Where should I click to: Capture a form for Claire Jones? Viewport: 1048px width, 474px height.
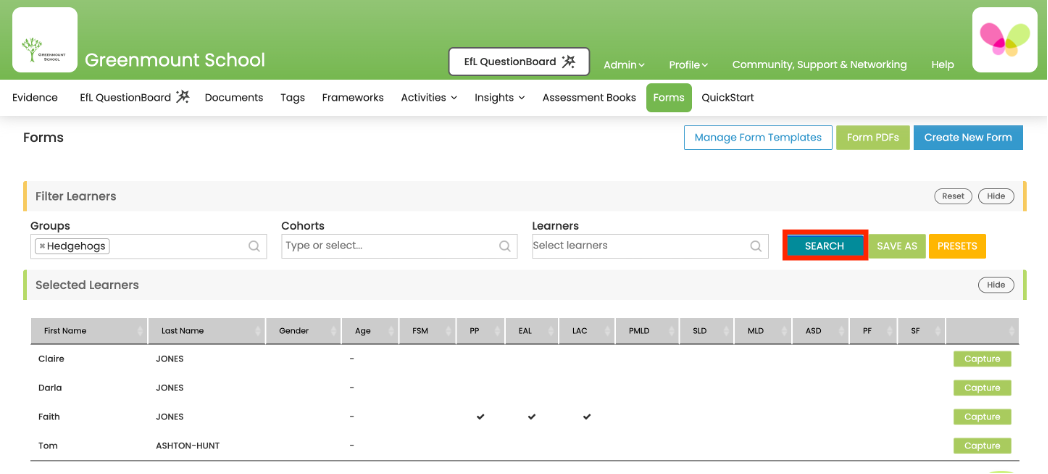(982, 359)
